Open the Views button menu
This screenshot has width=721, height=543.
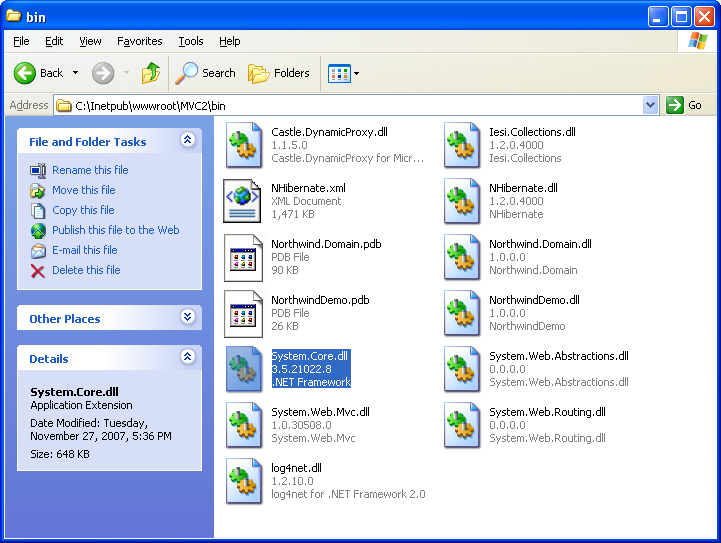[343, 73]
